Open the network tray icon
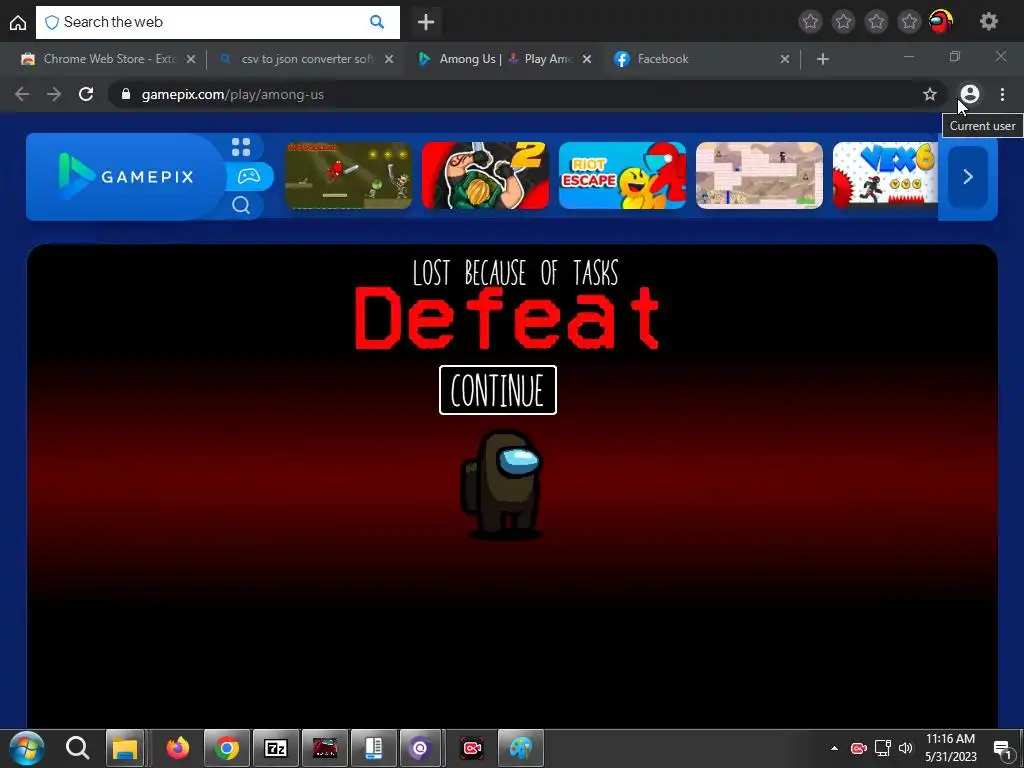Viewport: 1024px width, 768px height. (x=882, y=748)
